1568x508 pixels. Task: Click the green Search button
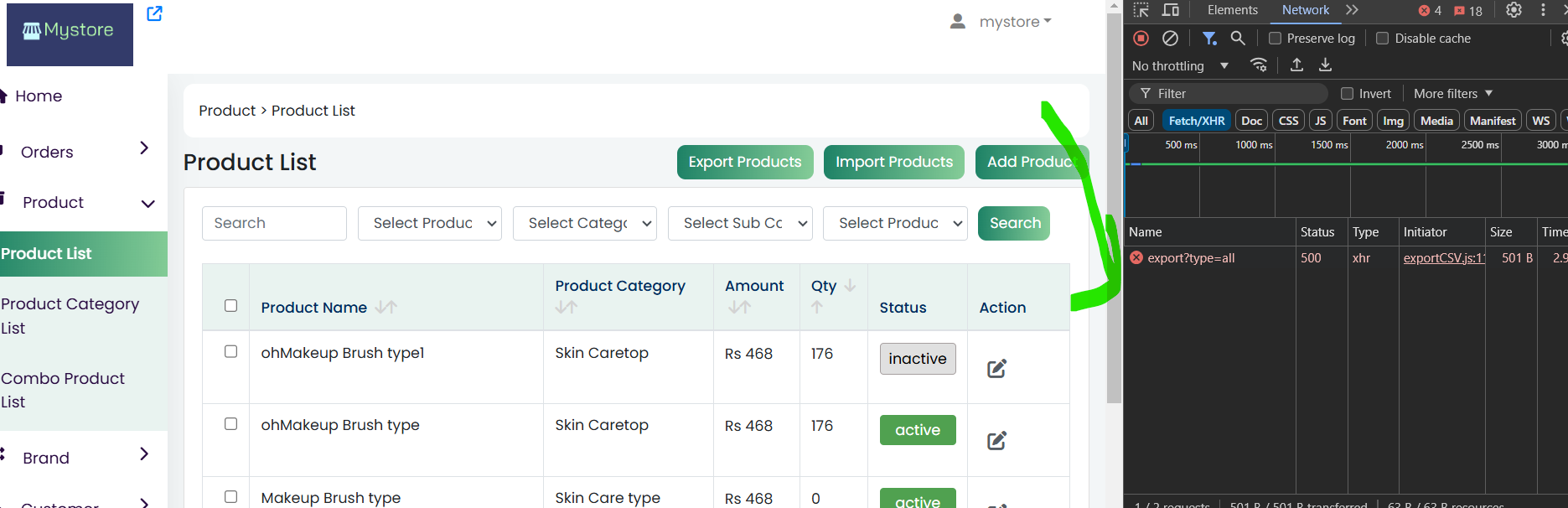click(x=1014, y=223)
